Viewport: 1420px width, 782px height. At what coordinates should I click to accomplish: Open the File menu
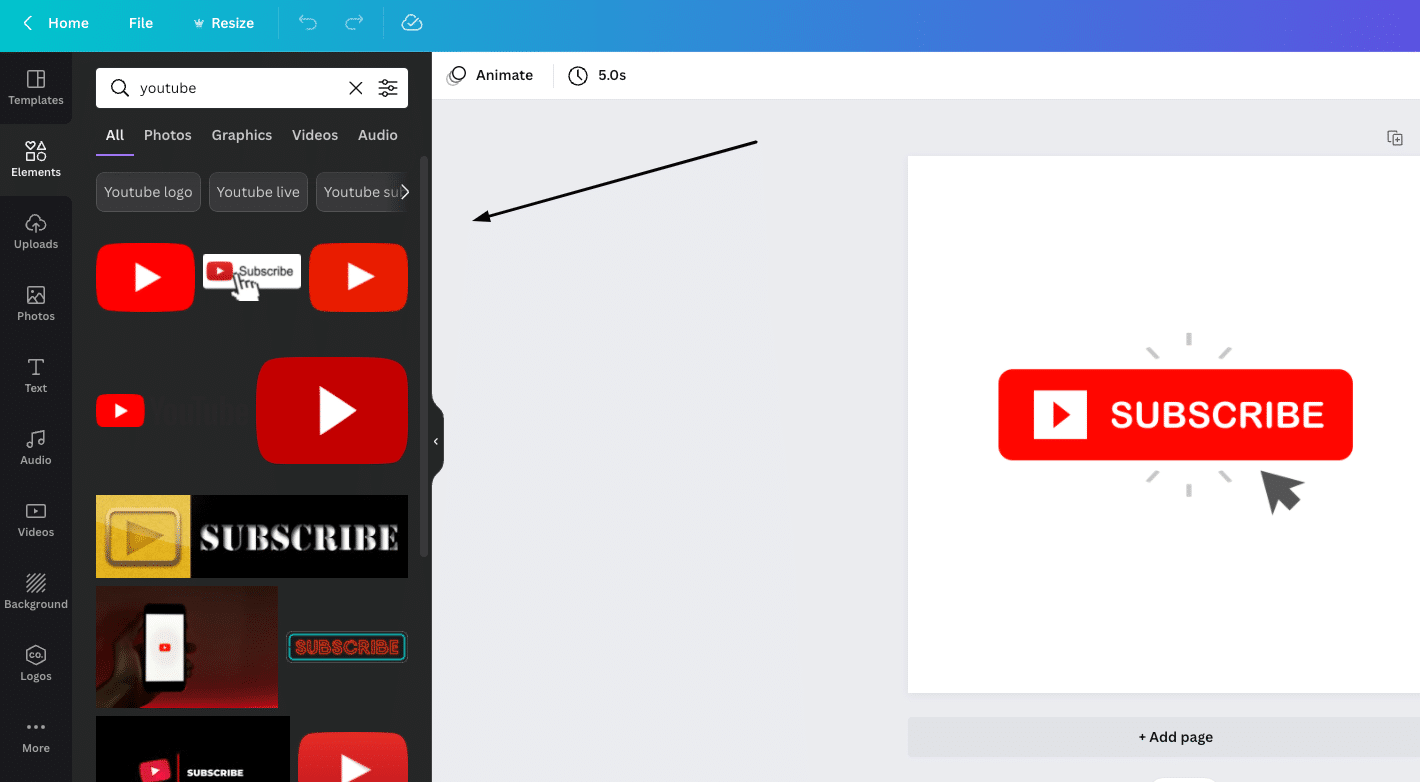click(x=140, y=22)
